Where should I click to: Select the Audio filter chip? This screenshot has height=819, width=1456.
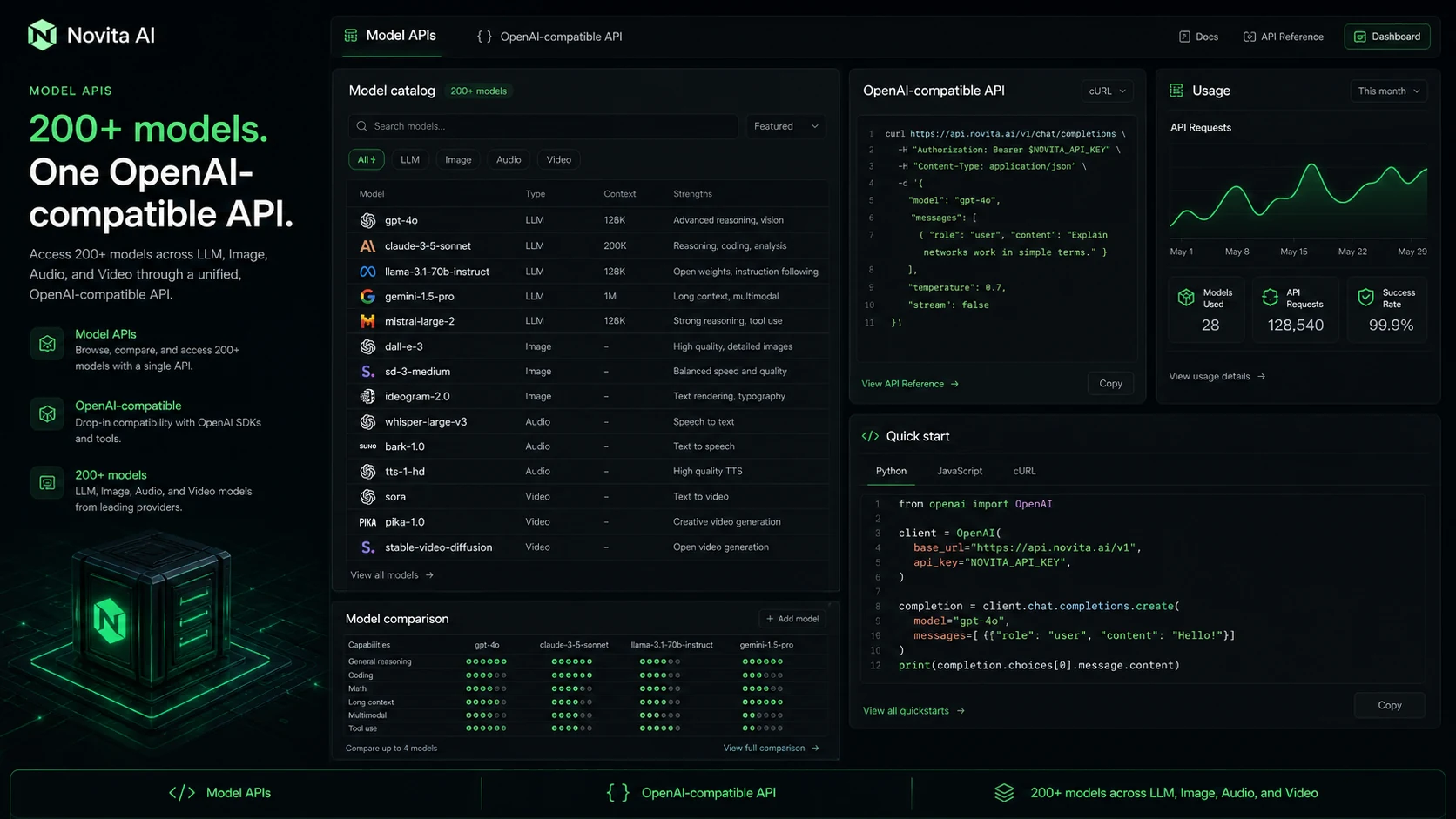[x=509, y=159]
